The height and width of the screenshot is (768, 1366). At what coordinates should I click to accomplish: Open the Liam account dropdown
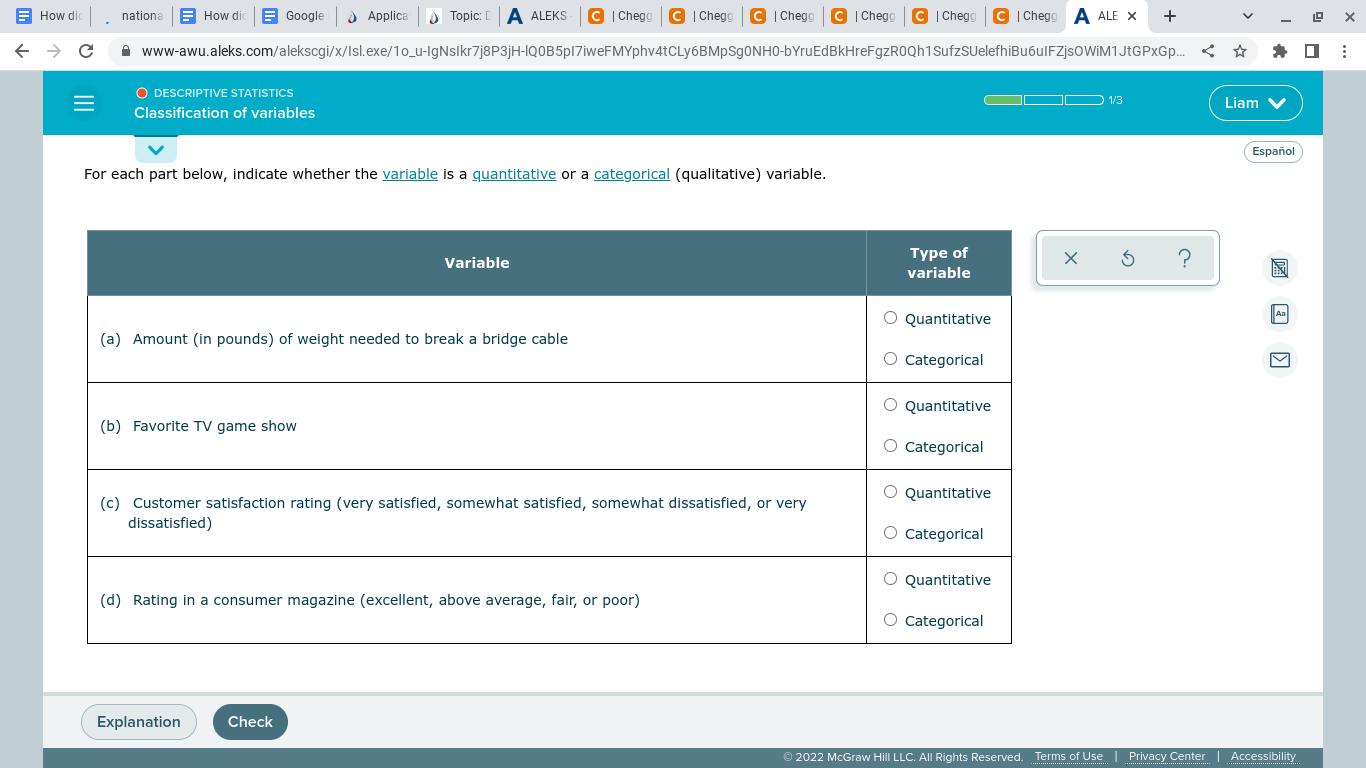1255,103
